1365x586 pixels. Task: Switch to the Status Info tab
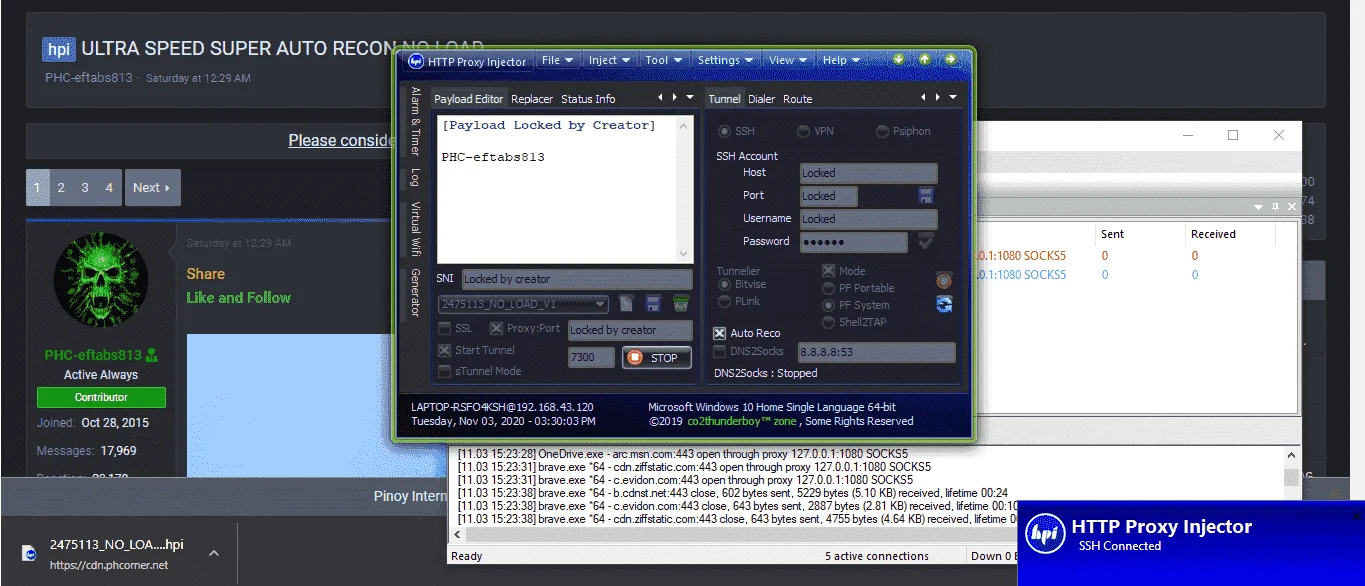pos(588,99)
